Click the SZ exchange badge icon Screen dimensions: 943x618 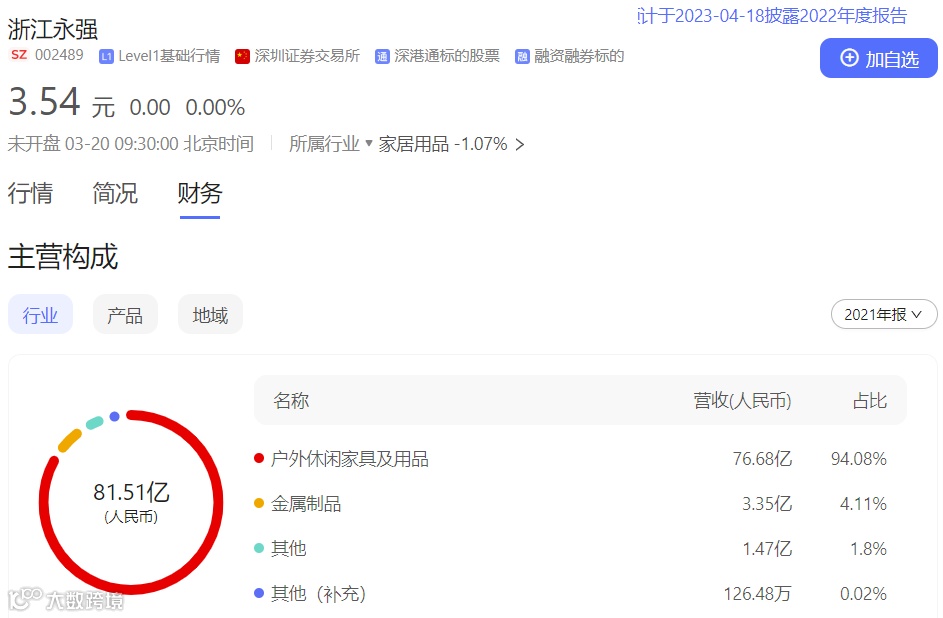(19, 55)
